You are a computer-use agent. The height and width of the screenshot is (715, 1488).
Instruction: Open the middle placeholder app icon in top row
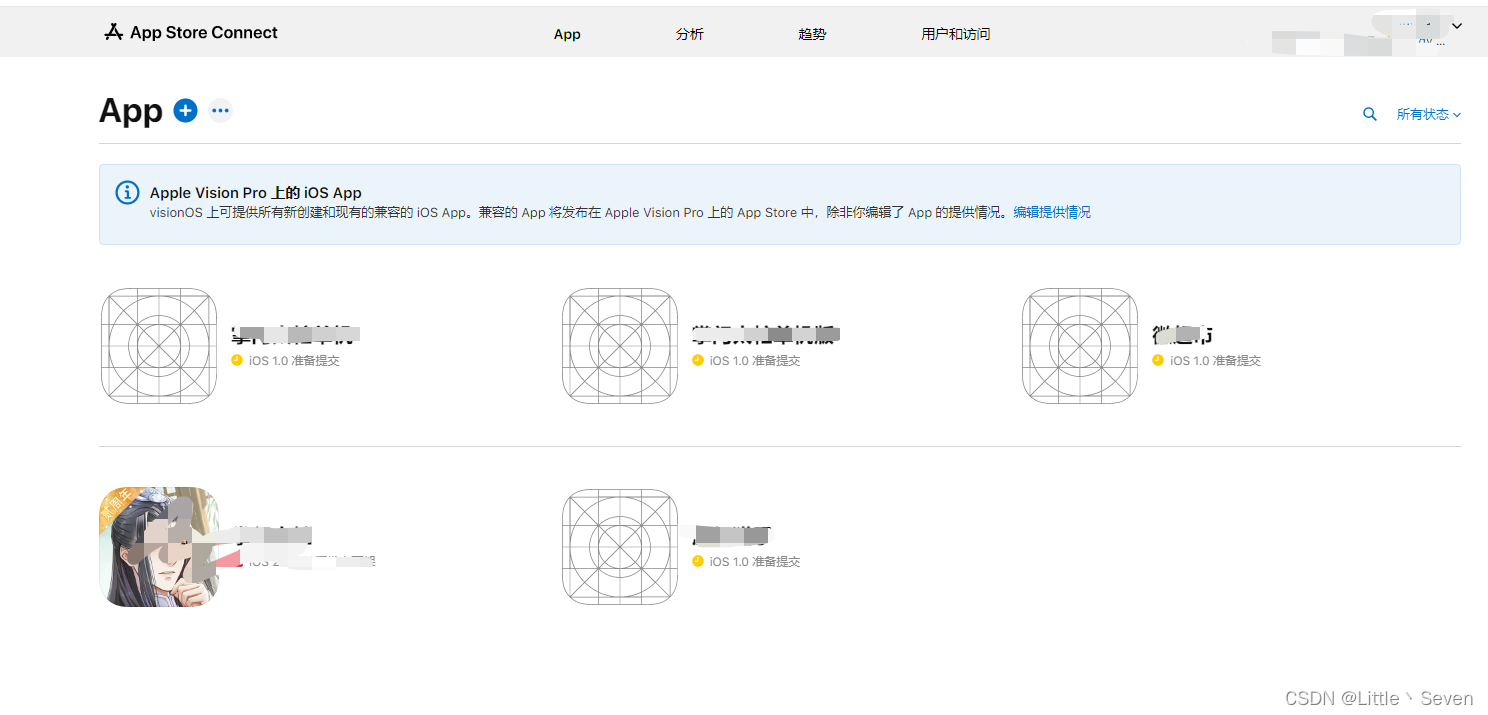(x=620, y=346)
